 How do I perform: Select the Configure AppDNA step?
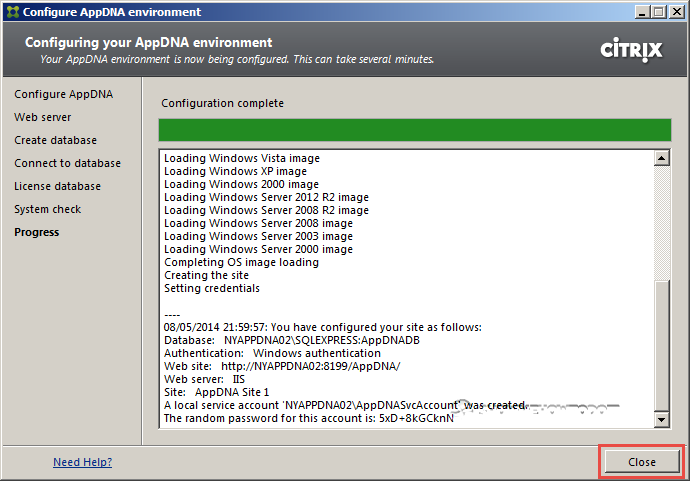coord(63,94)
